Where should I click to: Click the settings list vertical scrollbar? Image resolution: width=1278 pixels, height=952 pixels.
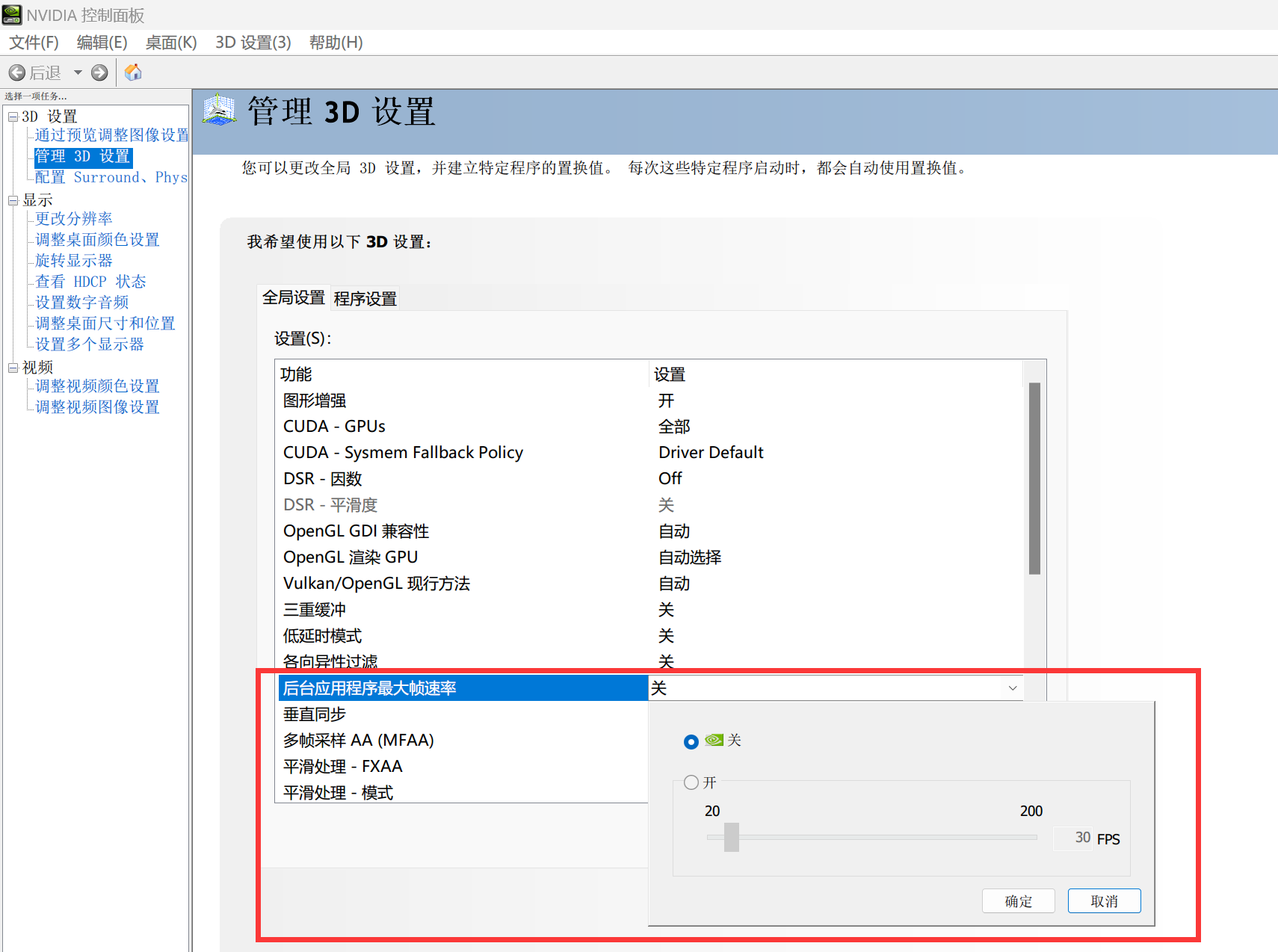pos(1034,478)
